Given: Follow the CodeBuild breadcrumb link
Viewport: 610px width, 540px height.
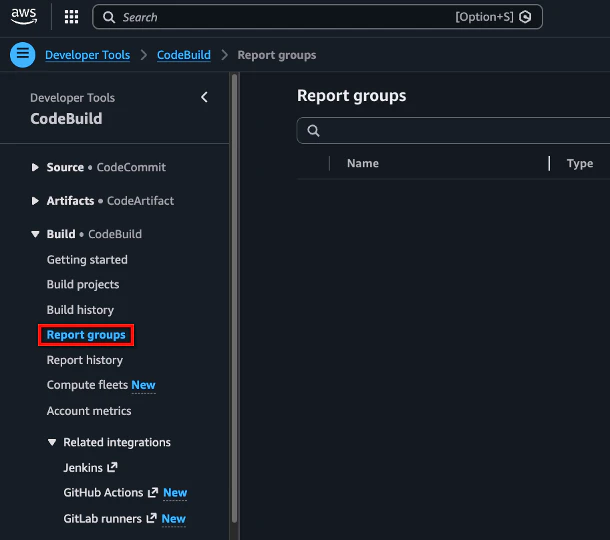Looking at the screenshot, I should tap(184, 55).
